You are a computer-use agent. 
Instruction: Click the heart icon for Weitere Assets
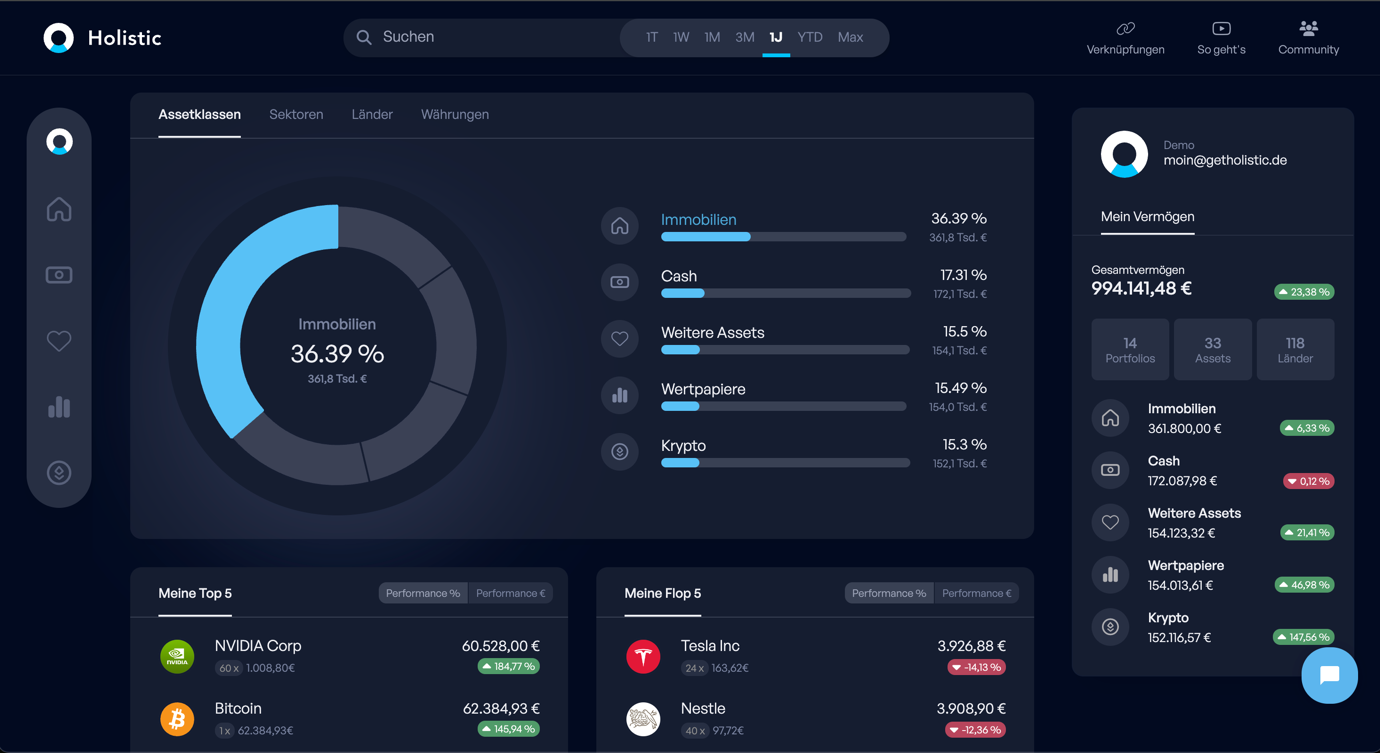tap(59, 340)
